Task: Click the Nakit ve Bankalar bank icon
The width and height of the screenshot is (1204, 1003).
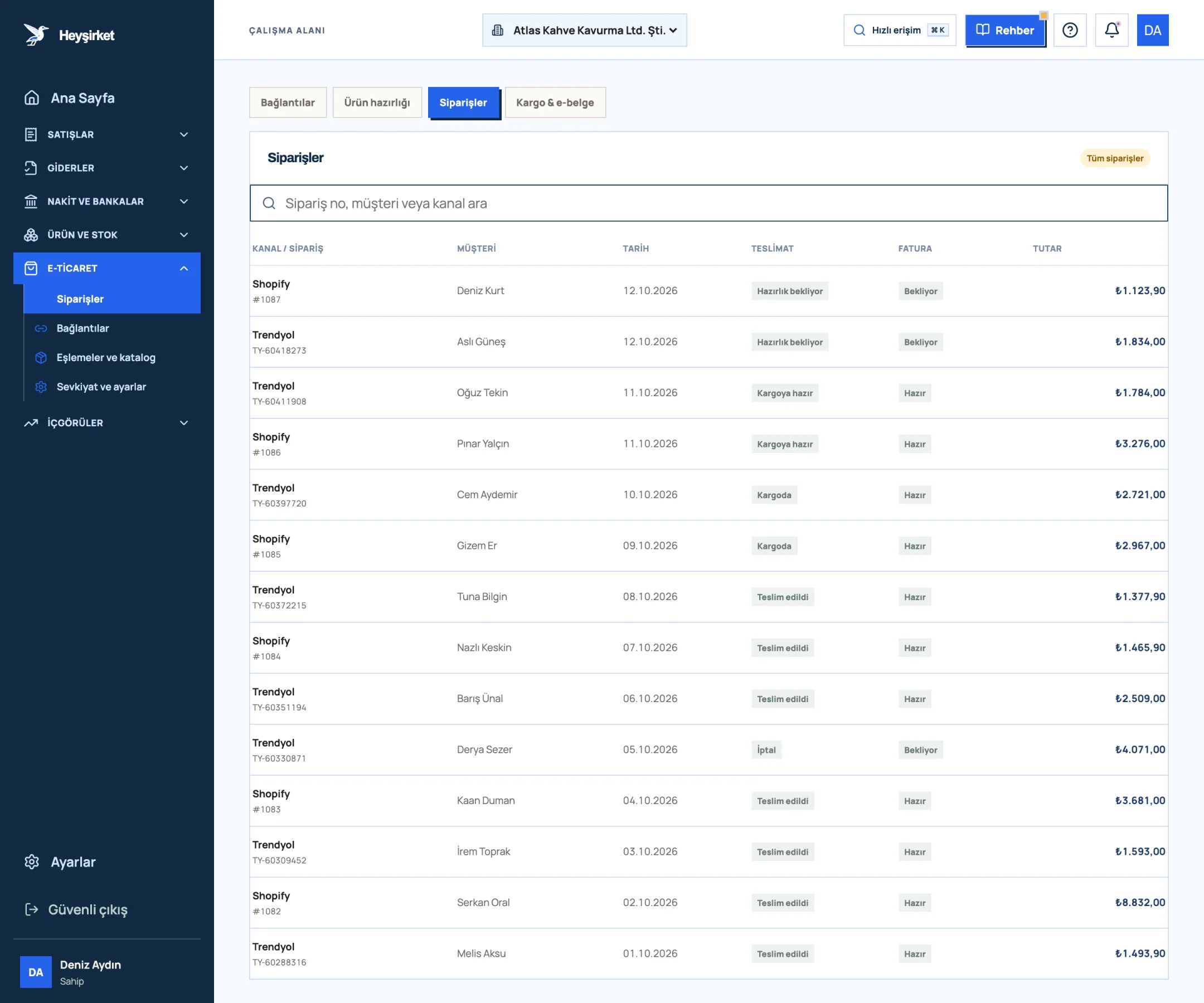Action: 31,202
